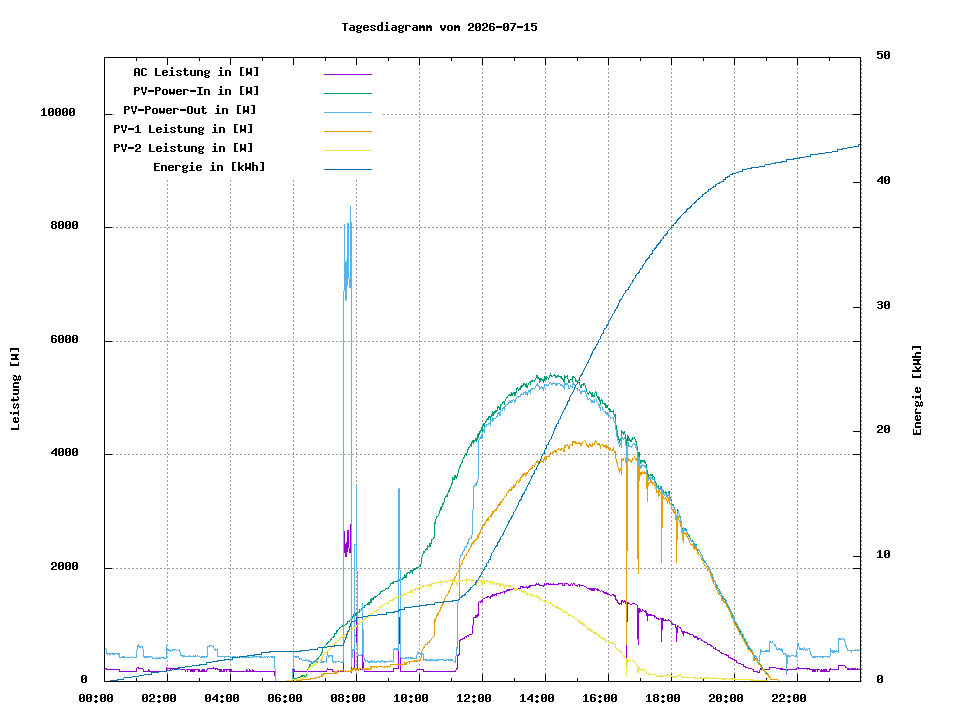Select legend entry PV-1 Leistung in [W]
The width and height of the screenshot is (960, 720).
[183, 129]
